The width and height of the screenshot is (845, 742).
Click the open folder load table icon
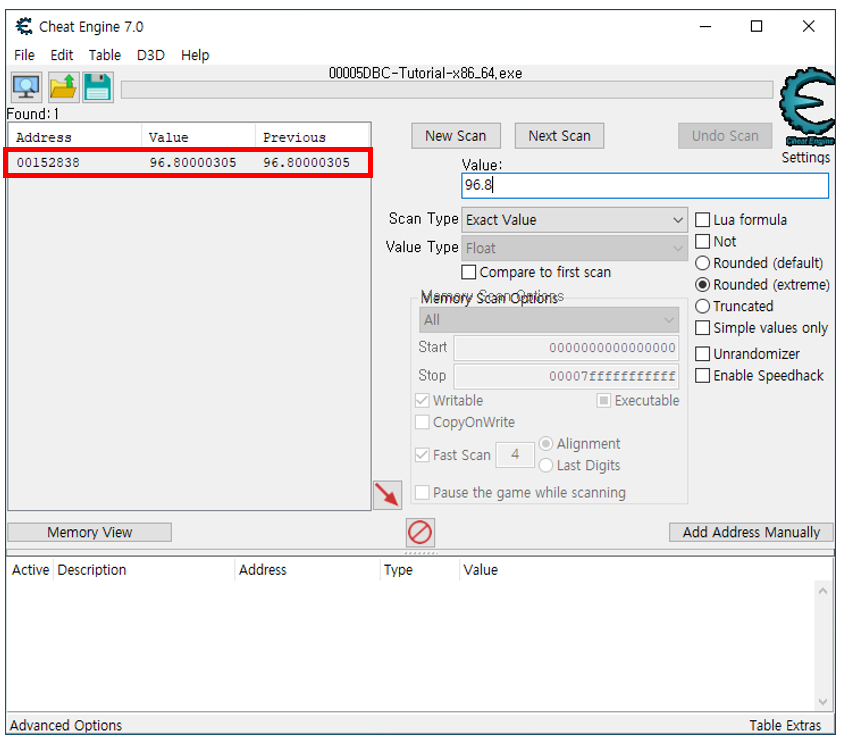(63, 87)
